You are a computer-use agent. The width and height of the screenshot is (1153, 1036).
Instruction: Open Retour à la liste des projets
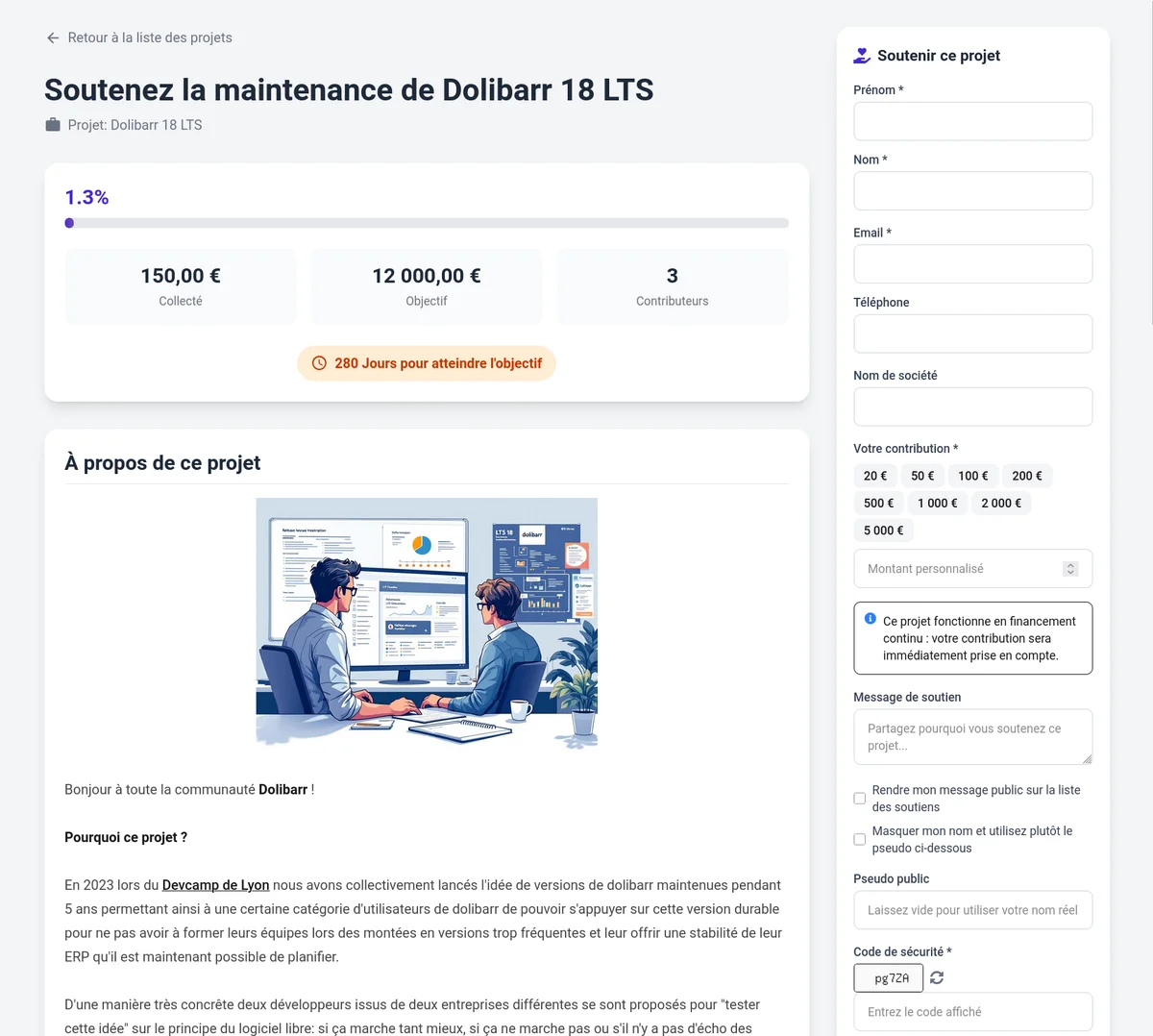150,37
